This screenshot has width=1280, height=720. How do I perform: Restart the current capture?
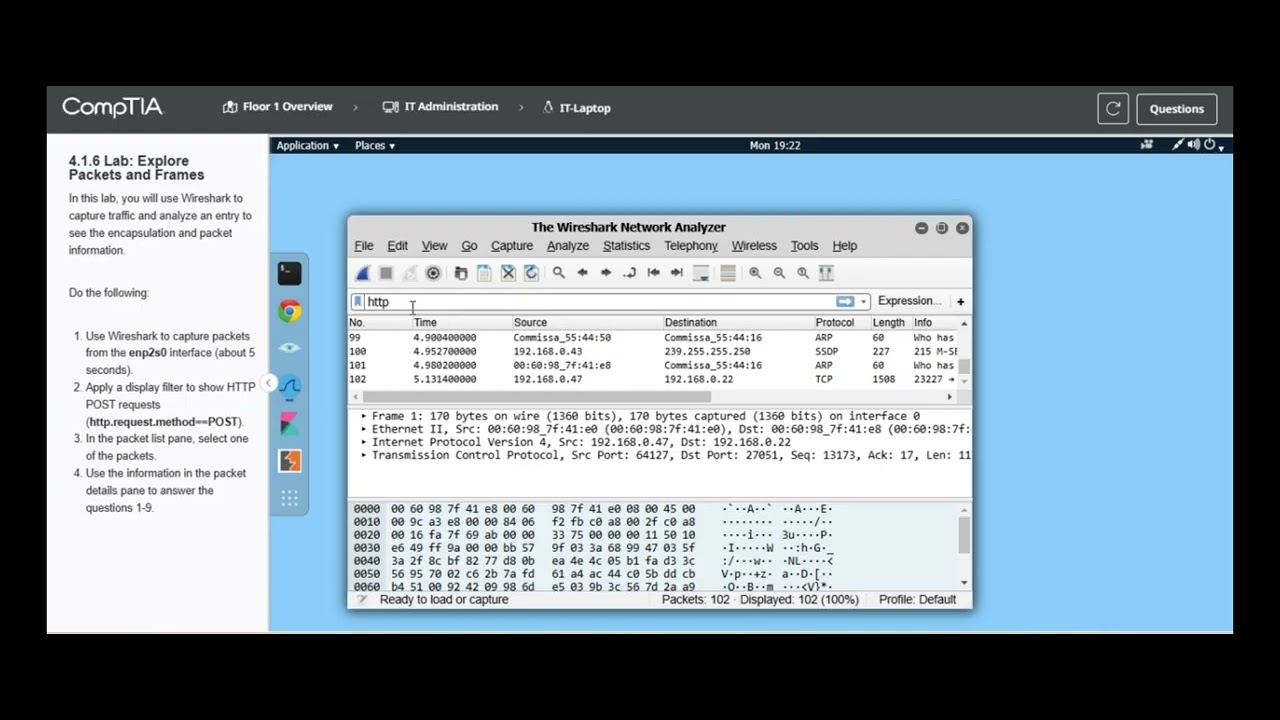click(410, 273)
